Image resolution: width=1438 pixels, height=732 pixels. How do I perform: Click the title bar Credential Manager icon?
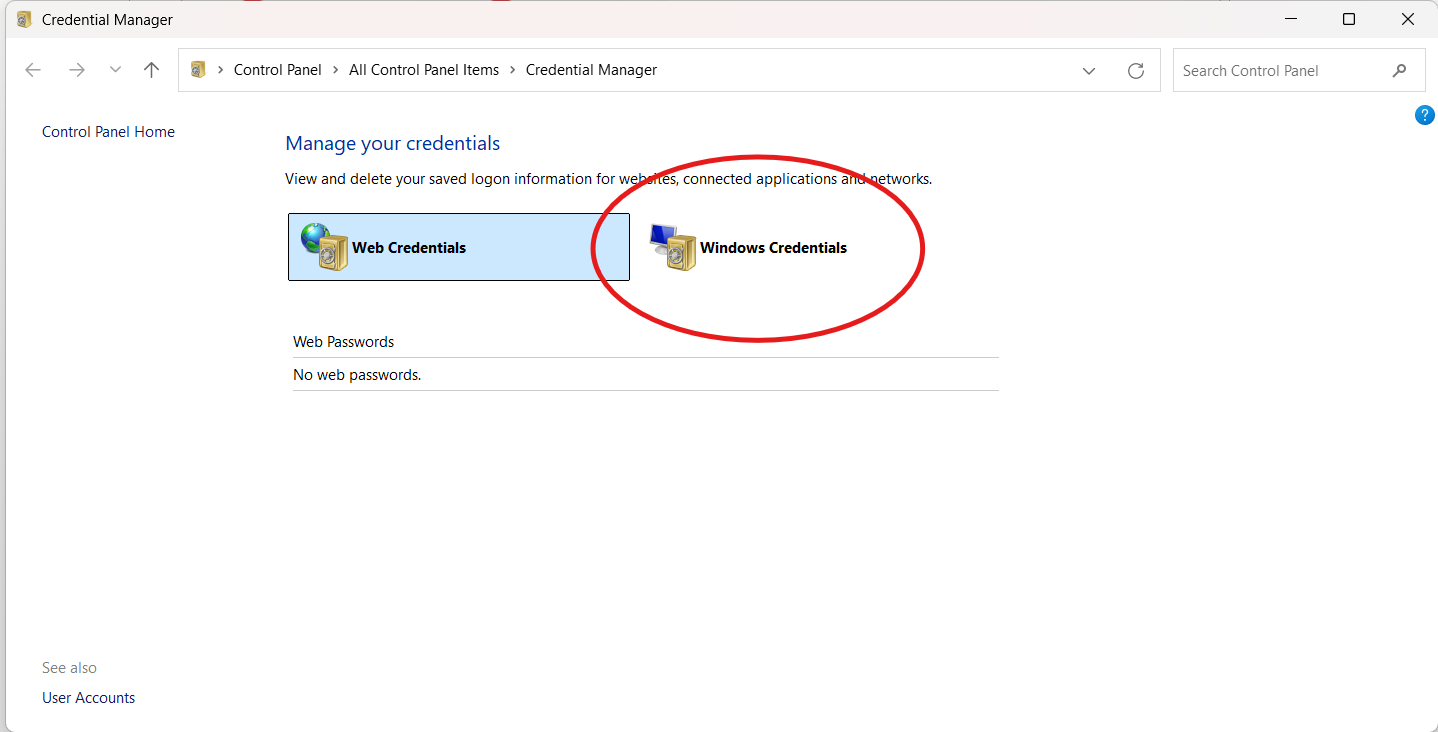(24, 19)
